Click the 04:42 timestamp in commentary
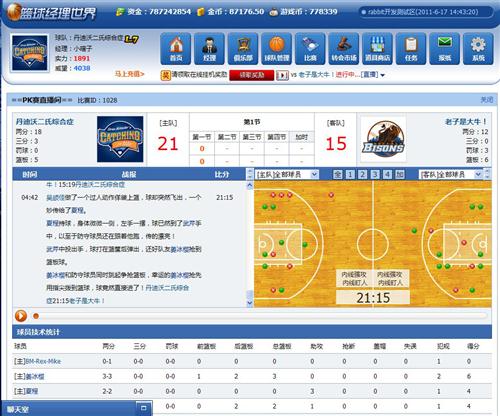This screenshot has width=500, height=416. [x=30, y=198]
